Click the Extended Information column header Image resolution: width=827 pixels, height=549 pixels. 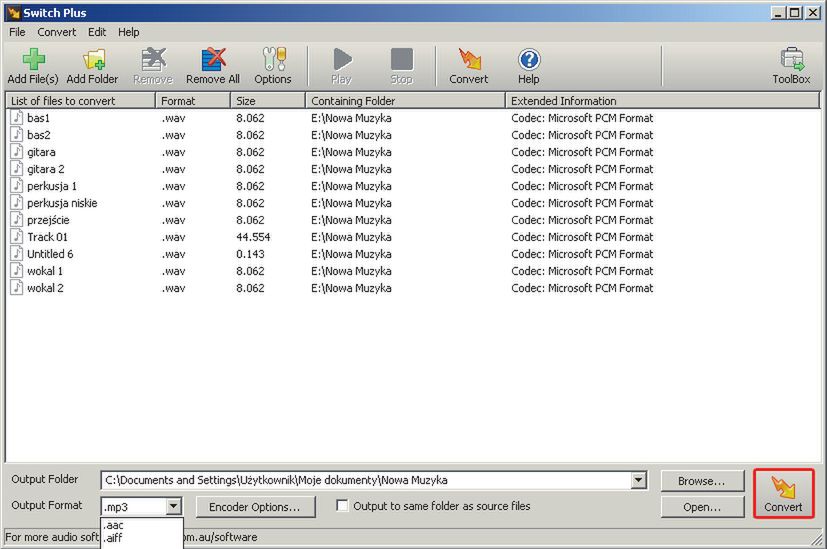[x=662, y=101]
